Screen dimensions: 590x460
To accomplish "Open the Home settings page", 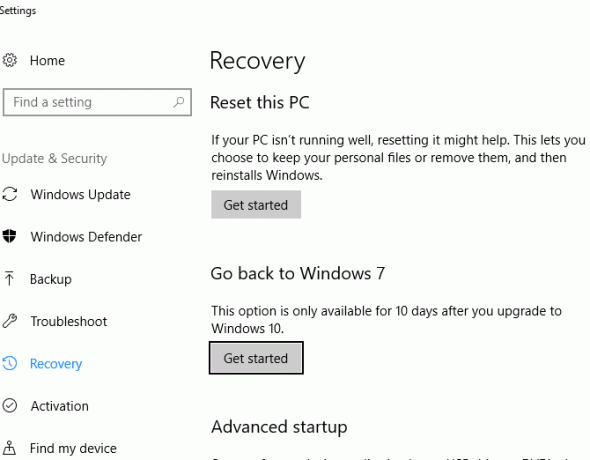I will click(x=47, y=61).
